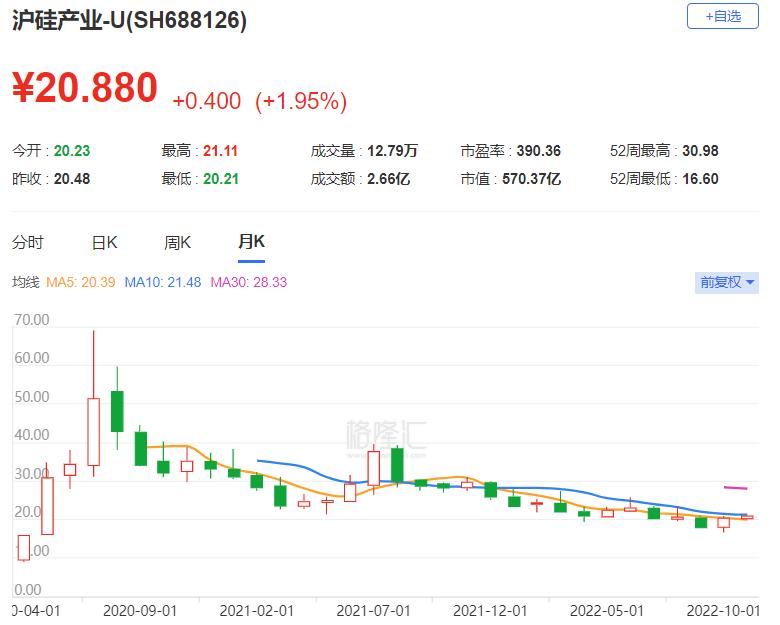Screen dimensions: 780x625
Task: Click the x-axis date label 2021-02-01
Action: [257, 611]
